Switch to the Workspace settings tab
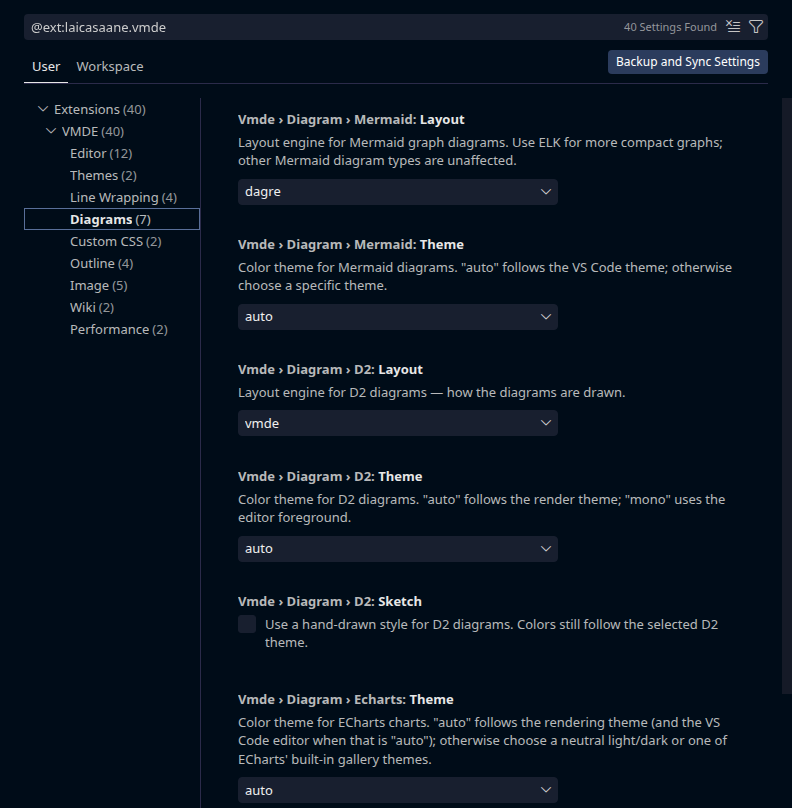The height and width of the screenshot is (808, 792). [110, 66]
